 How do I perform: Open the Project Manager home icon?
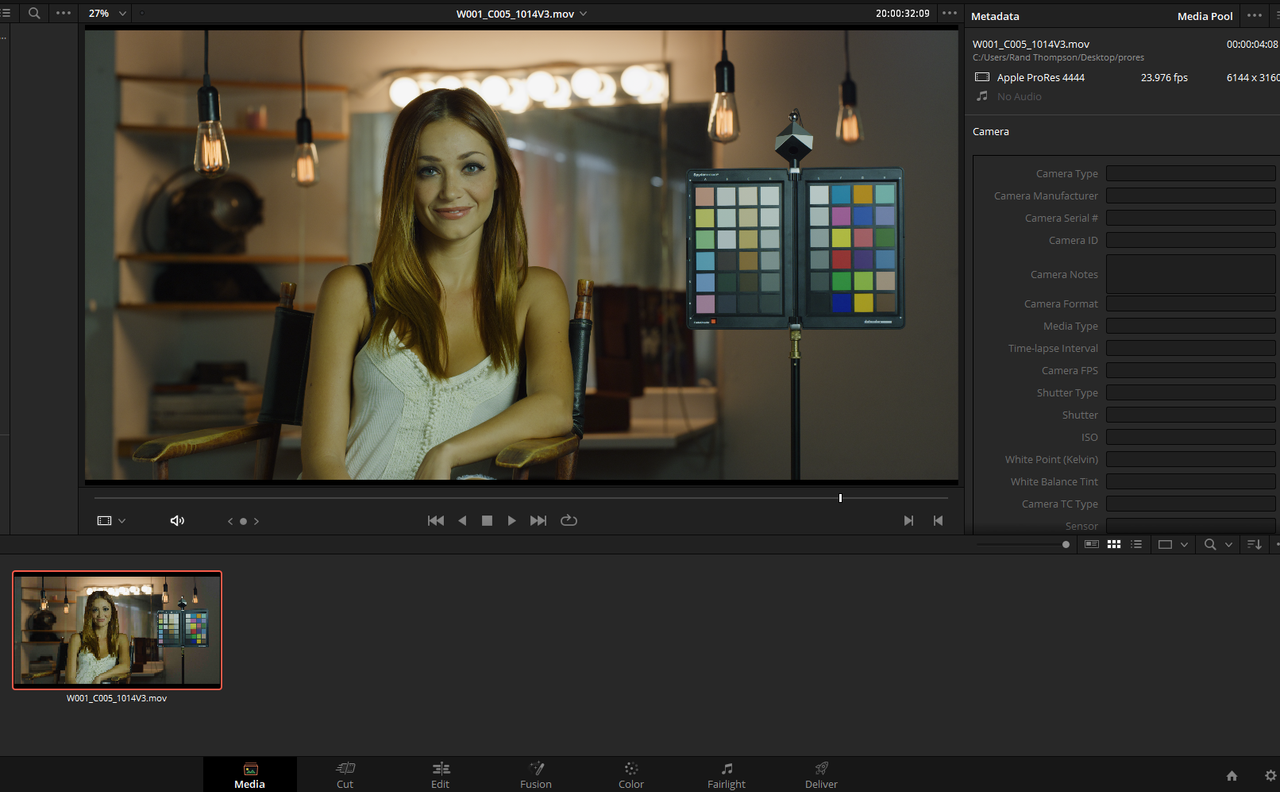tap(1232, 776)
